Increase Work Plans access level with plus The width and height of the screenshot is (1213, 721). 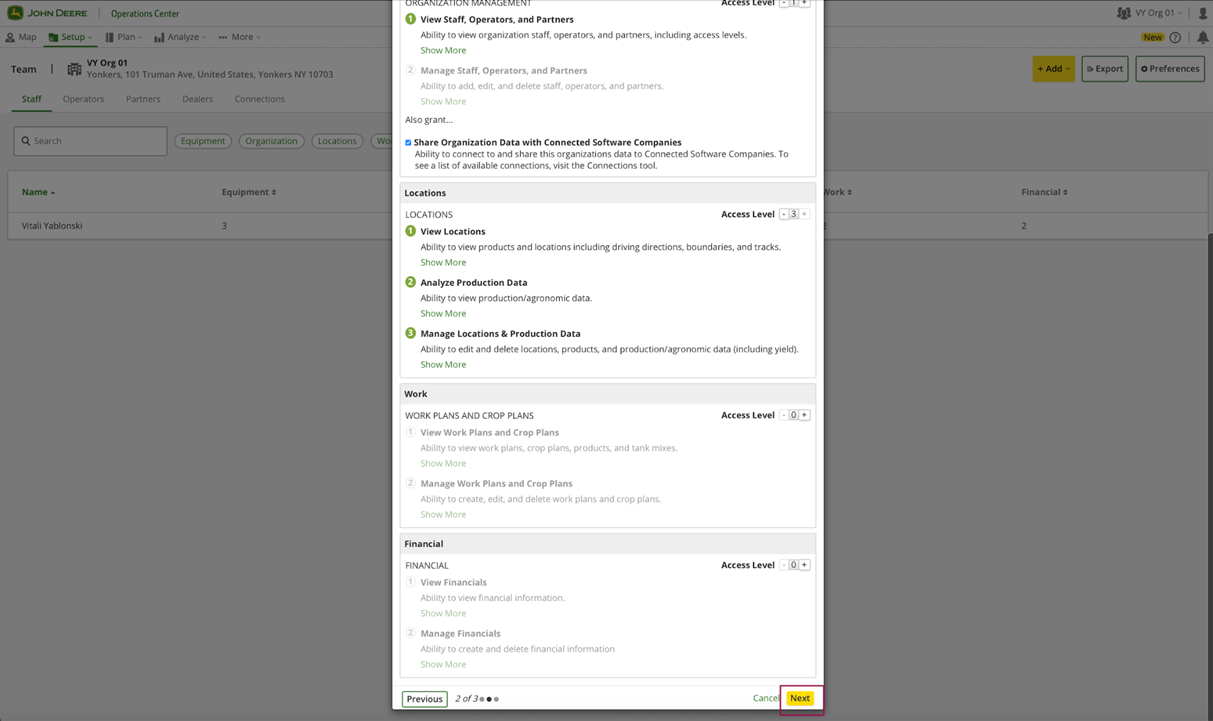pyautogui.click(x=804, y=415)
